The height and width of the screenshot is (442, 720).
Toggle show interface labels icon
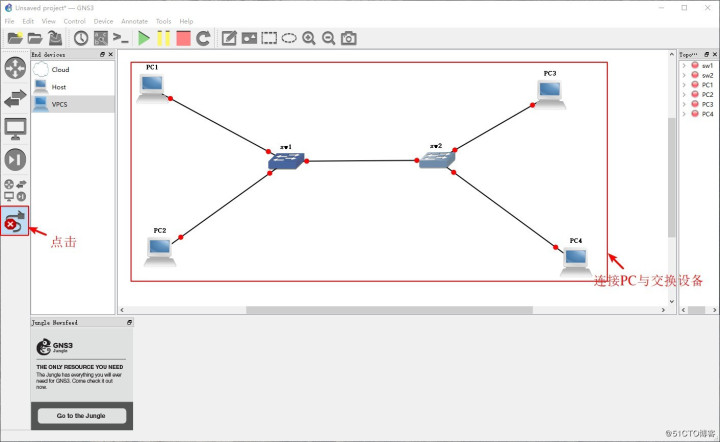click(x=101, y=38)
